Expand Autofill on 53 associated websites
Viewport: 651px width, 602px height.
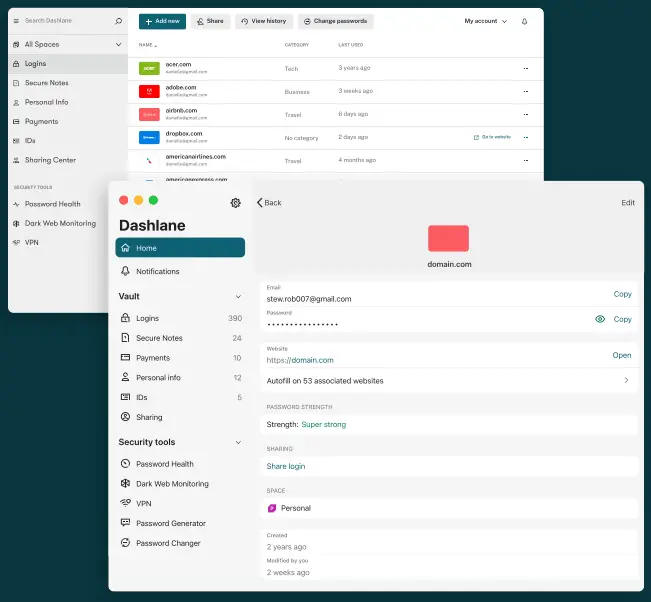click(448, 381)
